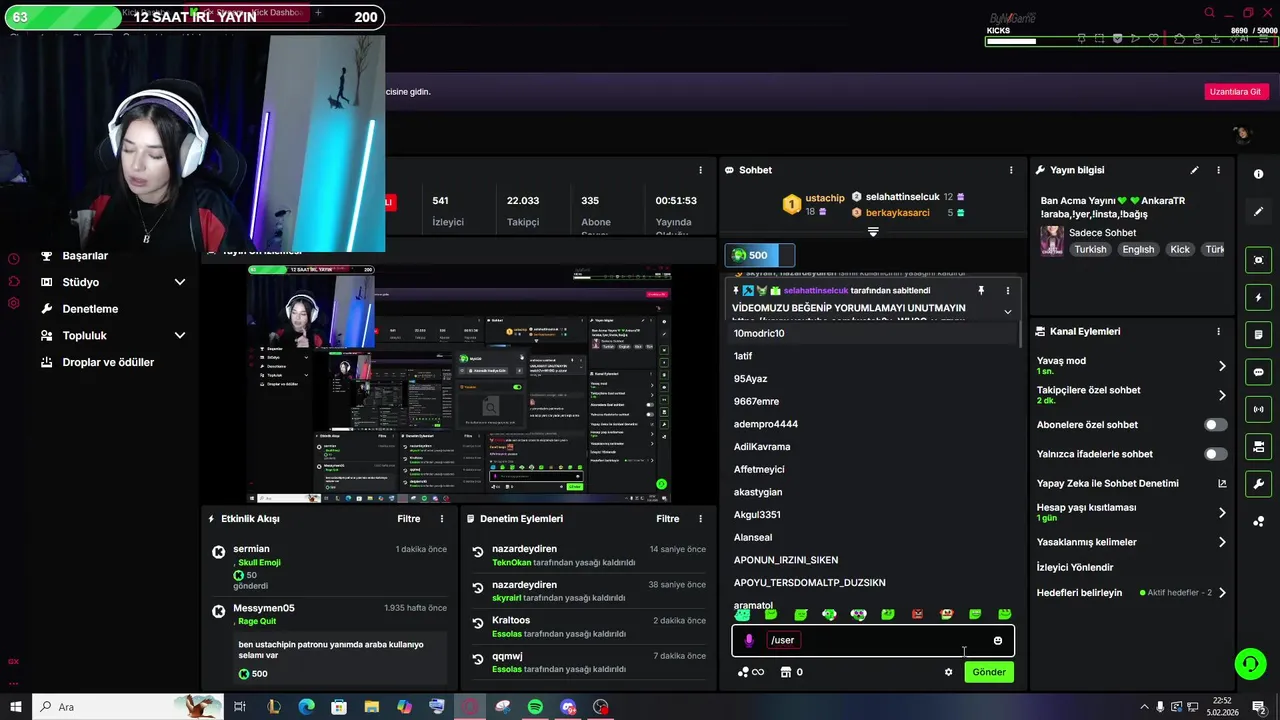The image size is (1280, 720).
Task: Open Hedefleri belirleyin arrow
Action: 1222,592
